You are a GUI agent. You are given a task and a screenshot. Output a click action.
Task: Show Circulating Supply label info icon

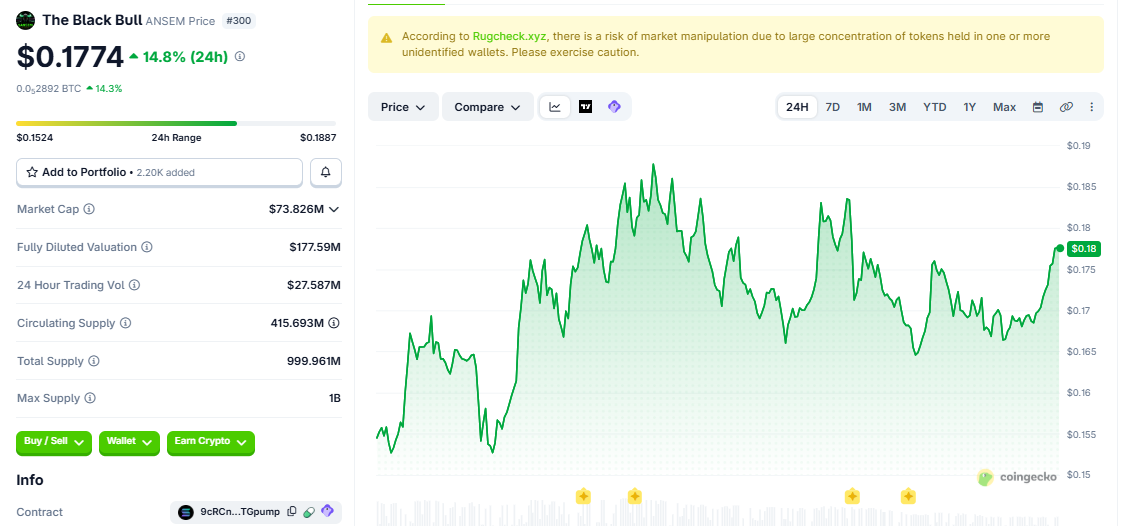(x=125, y=324)
